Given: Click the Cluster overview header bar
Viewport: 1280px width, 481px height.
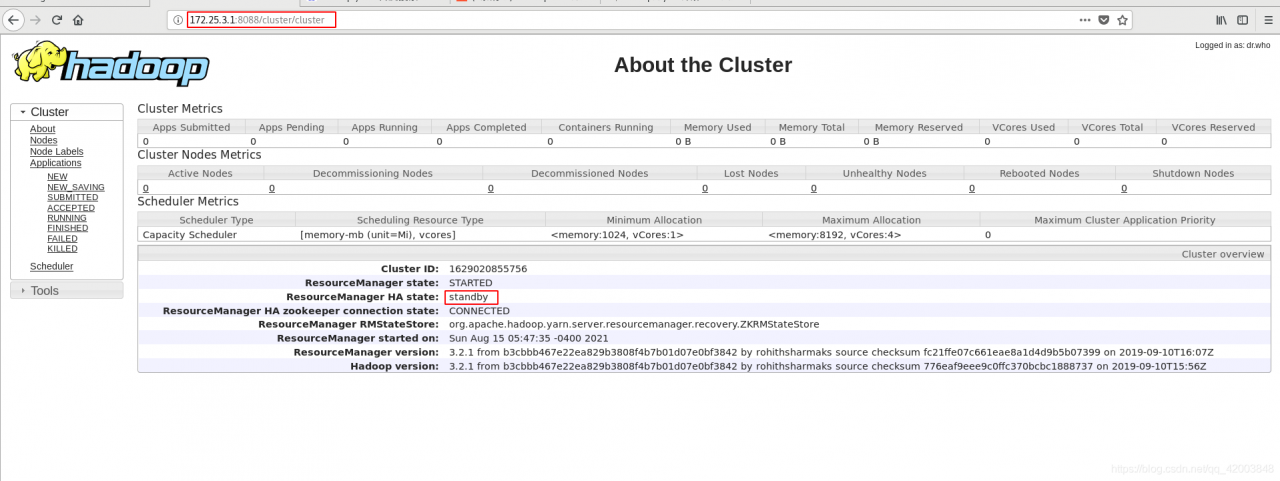Looking at the screenshot, I should coord(704,254).
